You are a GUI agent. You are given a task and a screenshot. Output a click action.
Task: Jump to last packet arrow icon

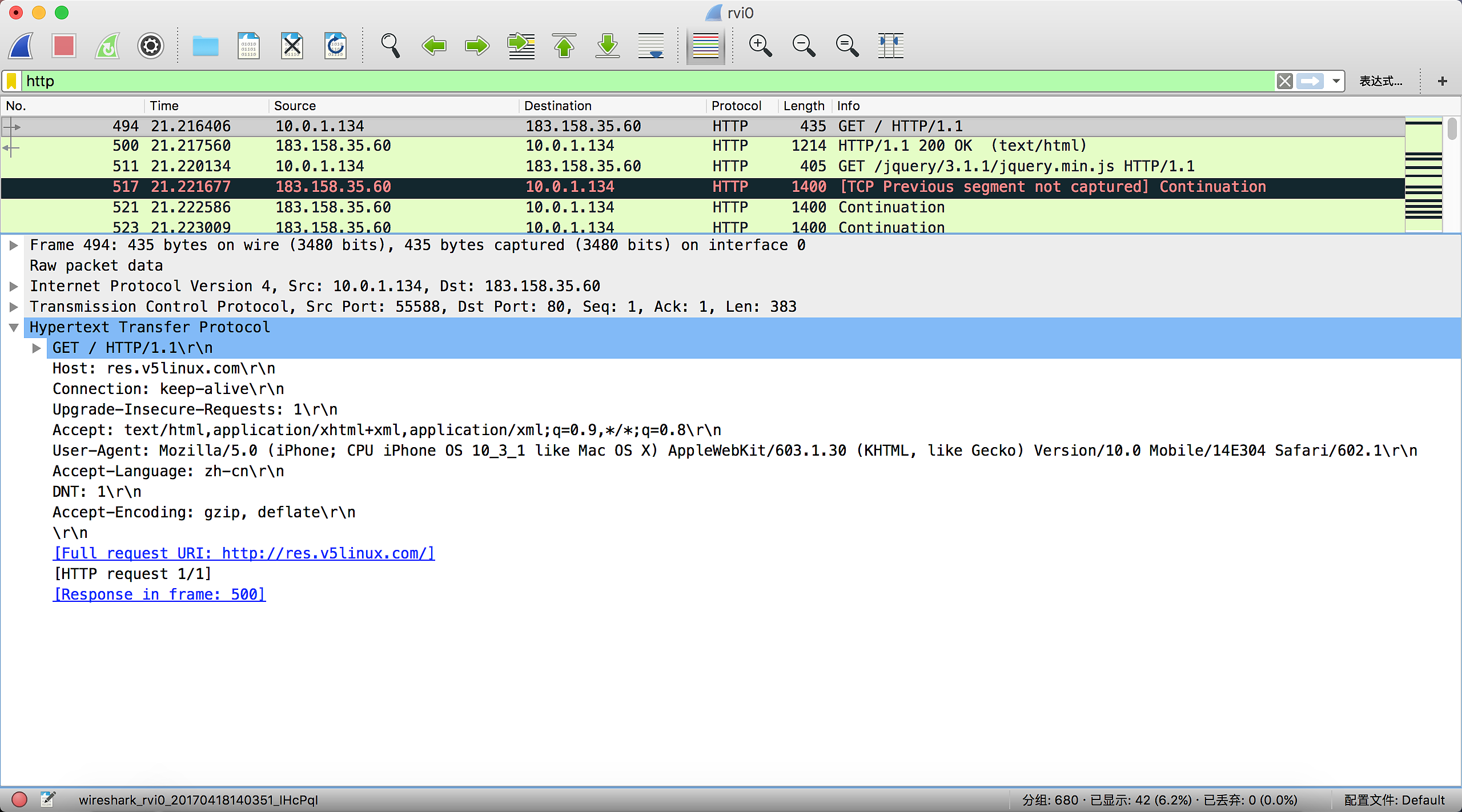[608, 46]
